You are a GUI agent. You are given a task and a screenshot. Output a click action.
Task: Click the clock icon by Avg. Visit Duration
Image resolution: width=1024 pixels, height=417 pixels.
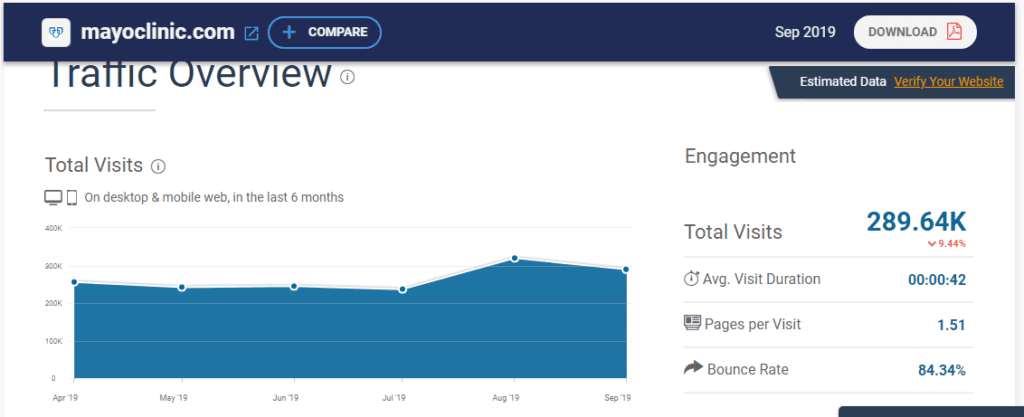click(x=691, y=279)
